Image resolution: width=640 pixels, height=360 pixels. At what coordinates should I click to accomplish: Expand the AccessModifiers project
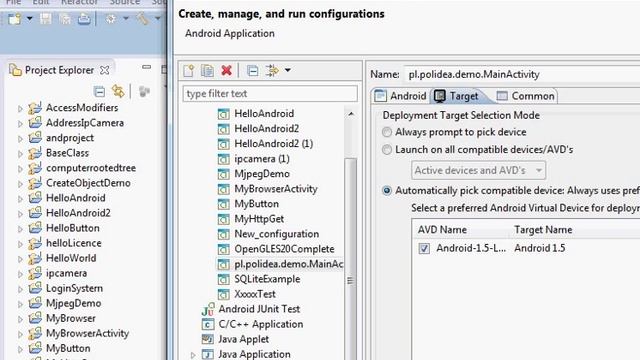[20, 109]
